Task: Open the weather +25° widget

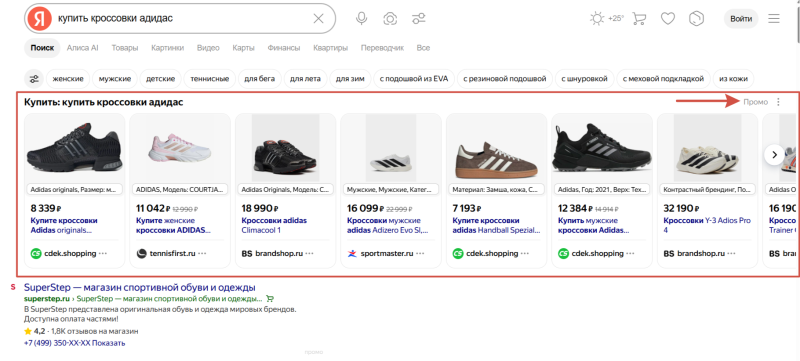Action: (607, 19)
